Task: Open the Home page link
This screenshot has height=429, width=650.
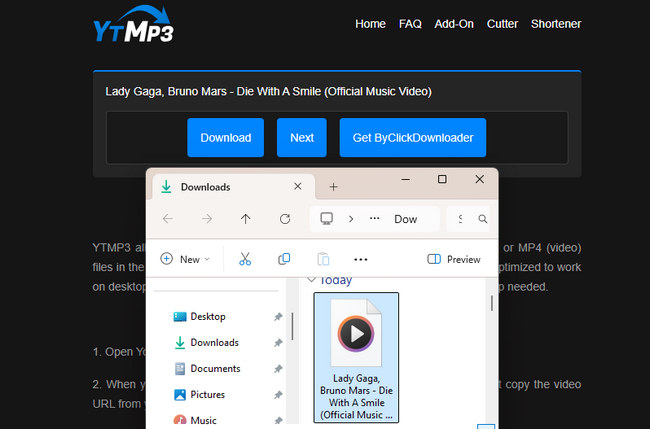Action: [370, 24]
